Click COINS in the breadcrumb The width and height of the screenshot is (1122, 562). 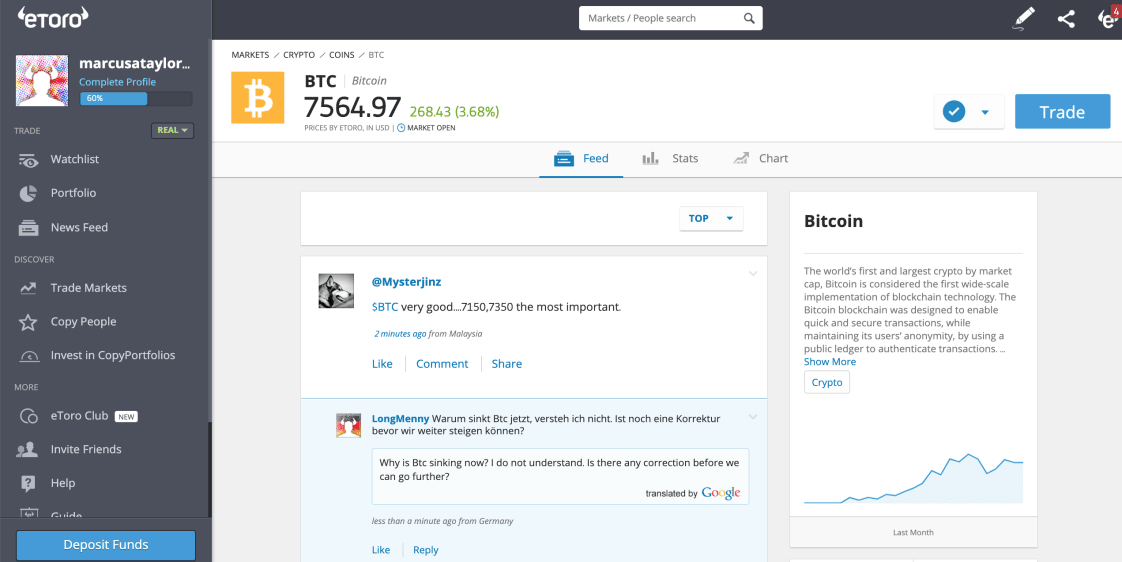point(341,54)
